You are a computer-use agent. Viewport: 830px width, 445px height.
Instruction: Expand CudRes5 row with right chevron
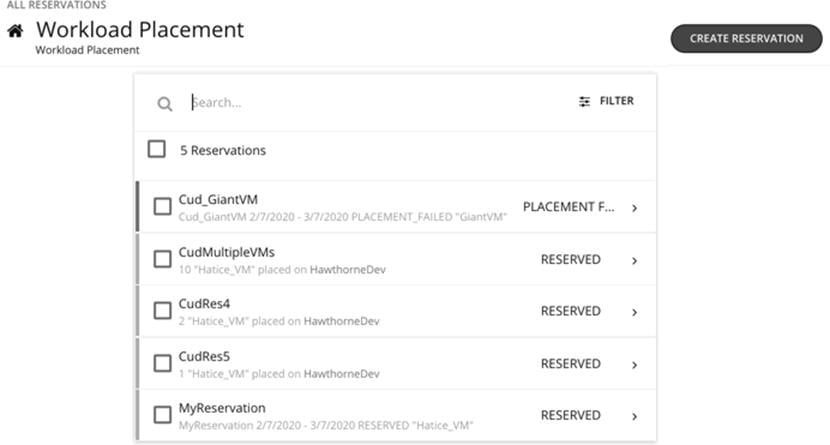point(635,364)
